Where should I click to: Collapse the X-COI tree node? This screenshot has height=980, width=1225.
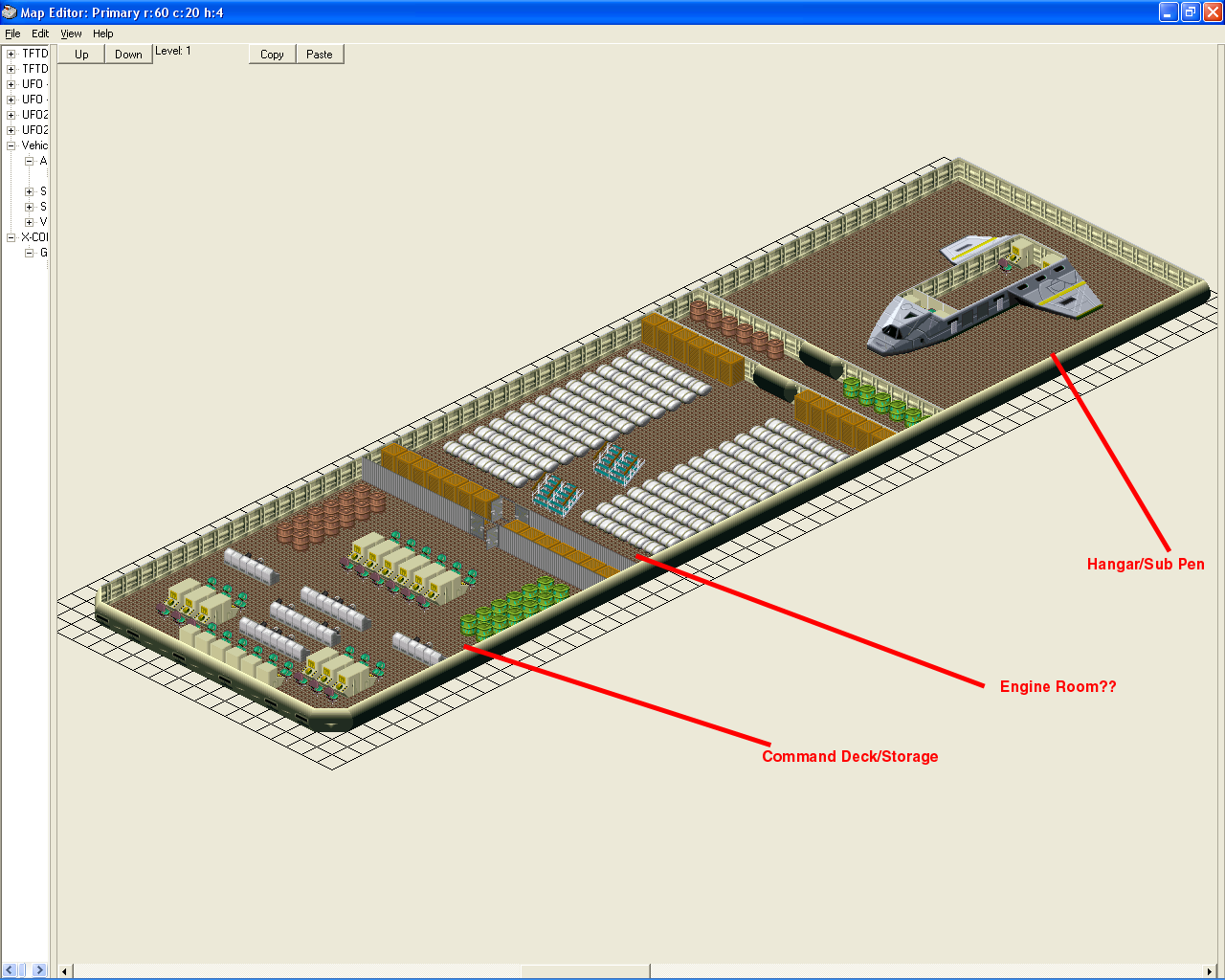pos(11,237)
